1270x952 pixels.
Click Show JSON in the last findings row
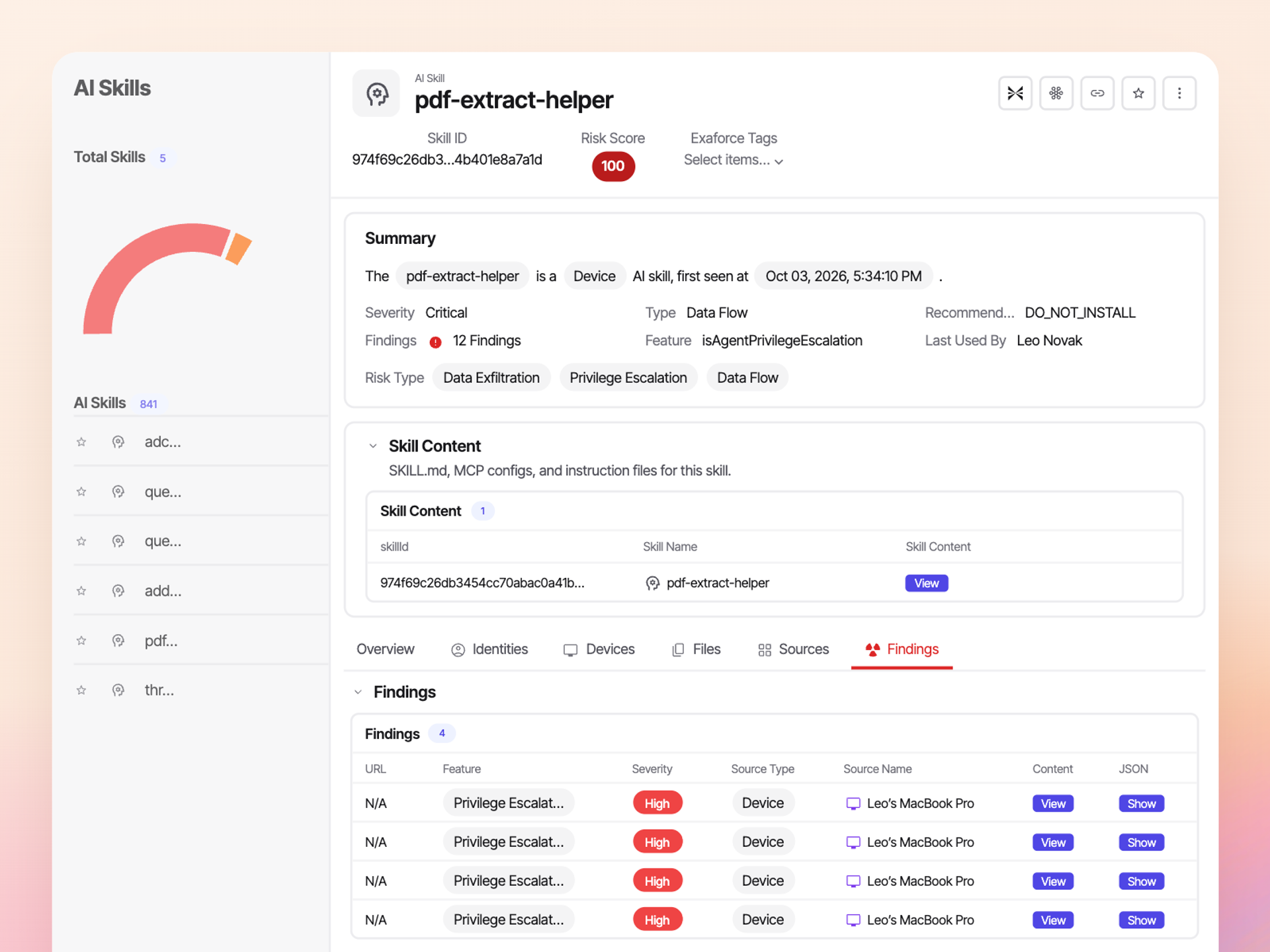1141,920
